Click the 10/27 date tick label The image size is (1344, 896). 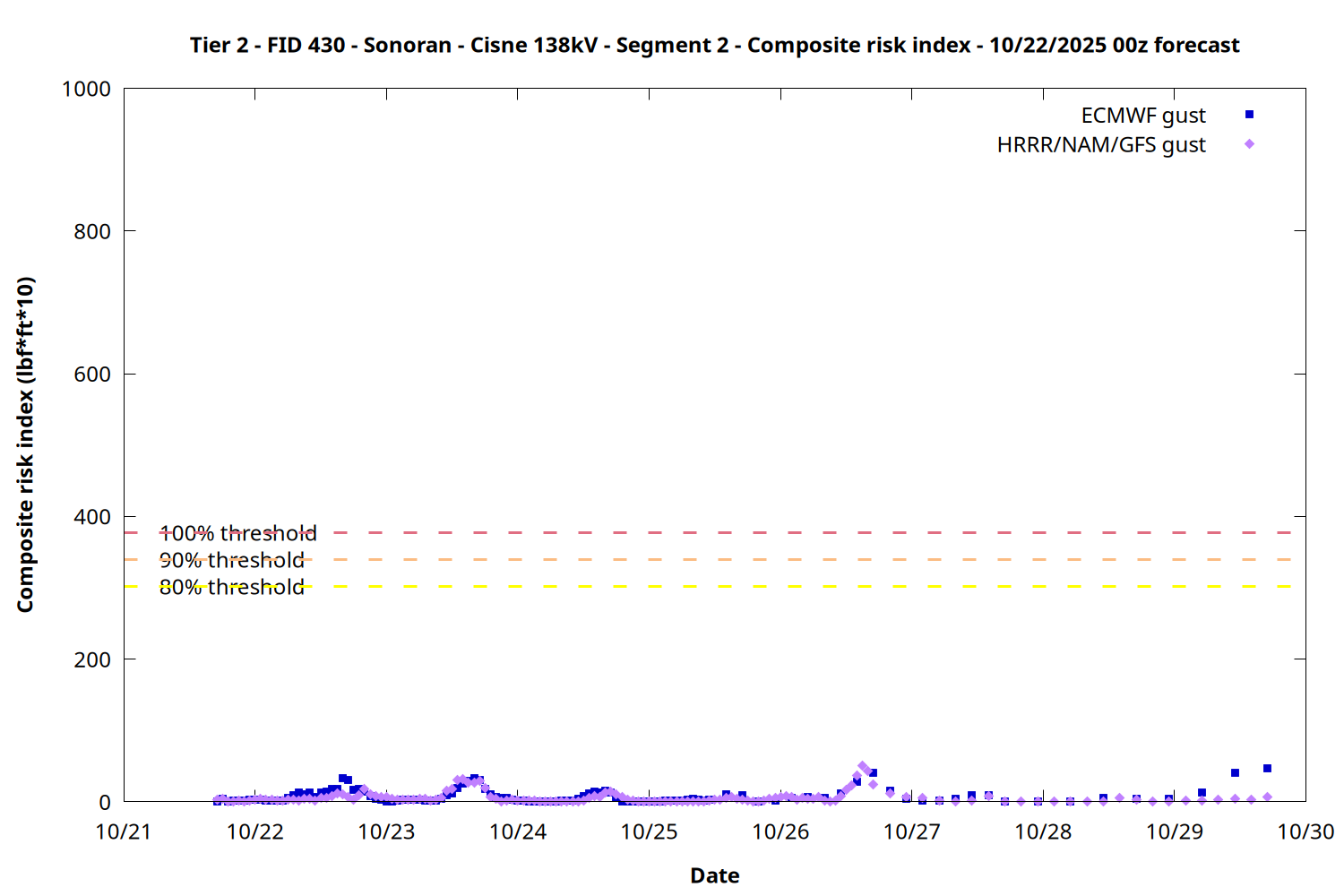pos(911,832)
